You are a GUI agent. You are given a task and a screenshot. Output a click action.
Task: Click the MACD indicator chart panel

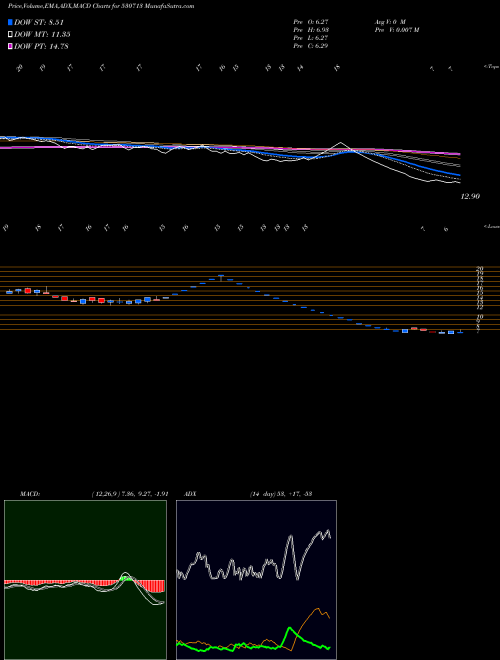85,580
